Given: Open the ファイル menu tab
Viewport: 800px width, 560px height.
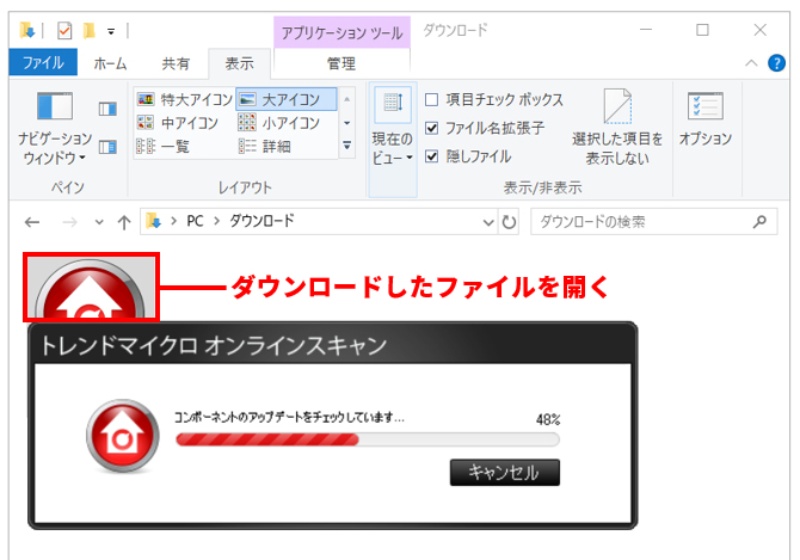Looking at the screenshot, I should [x=43, y=63].
